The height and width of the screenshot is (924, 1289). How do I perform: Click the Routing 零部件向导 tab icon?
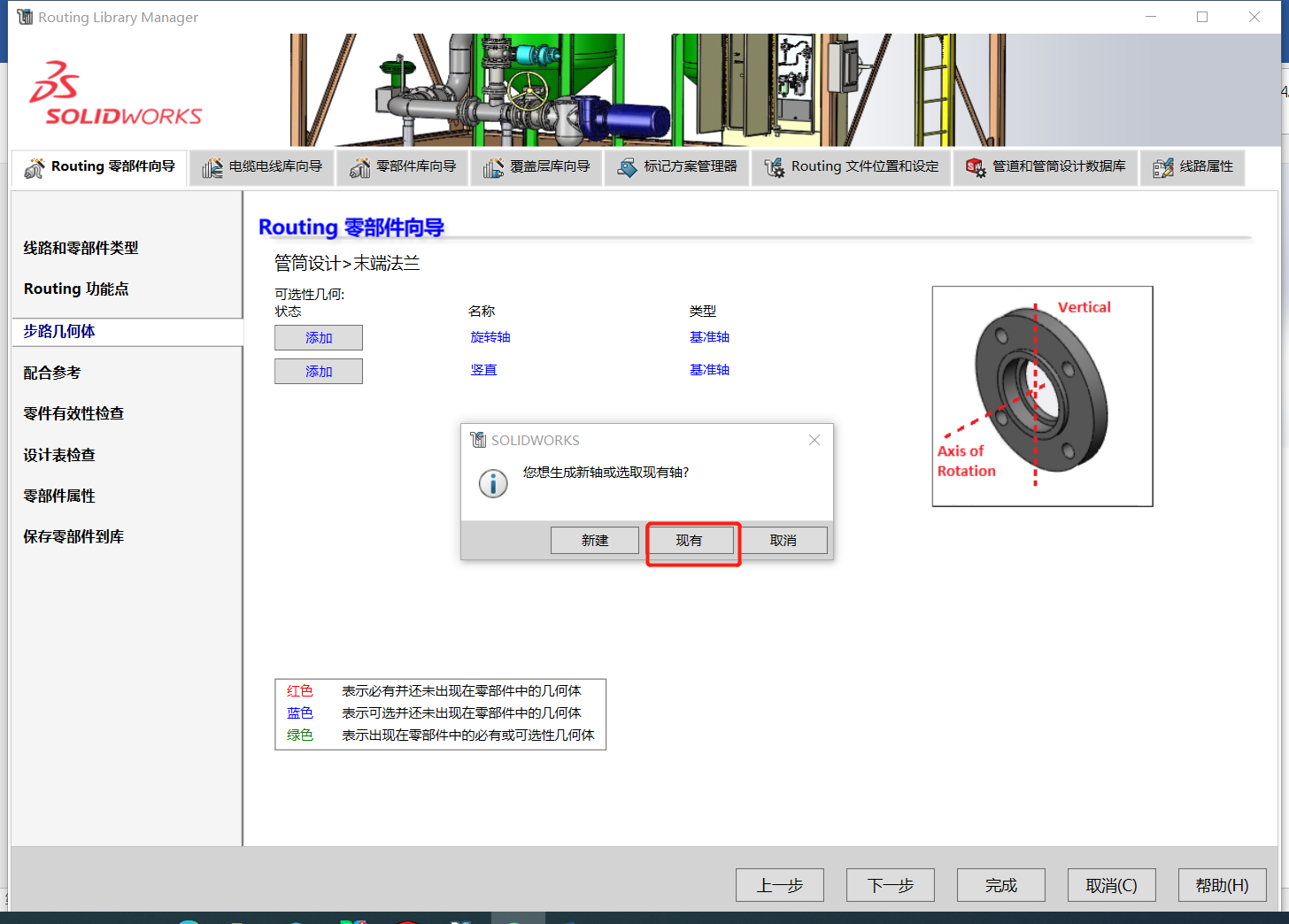pyautogui.click(x=36, y=166)
